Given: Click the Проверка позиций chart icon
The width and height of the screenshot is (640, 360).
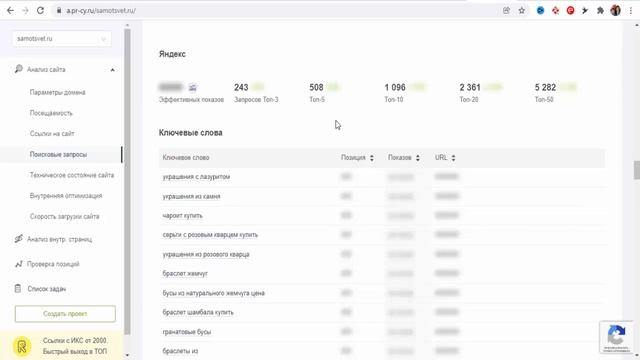Looking at the screenshot, I should pyautogui.click(x=18, y=264).
